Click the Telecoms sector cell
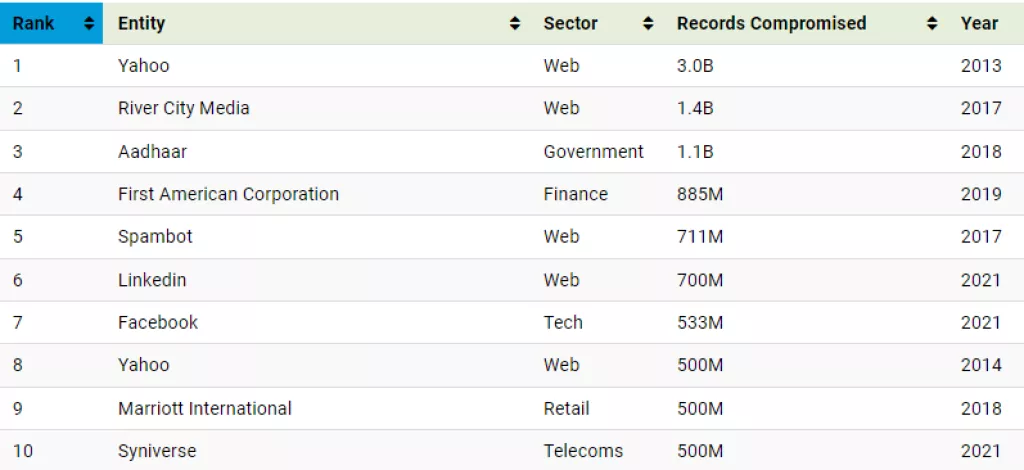 tap(585, 451)
